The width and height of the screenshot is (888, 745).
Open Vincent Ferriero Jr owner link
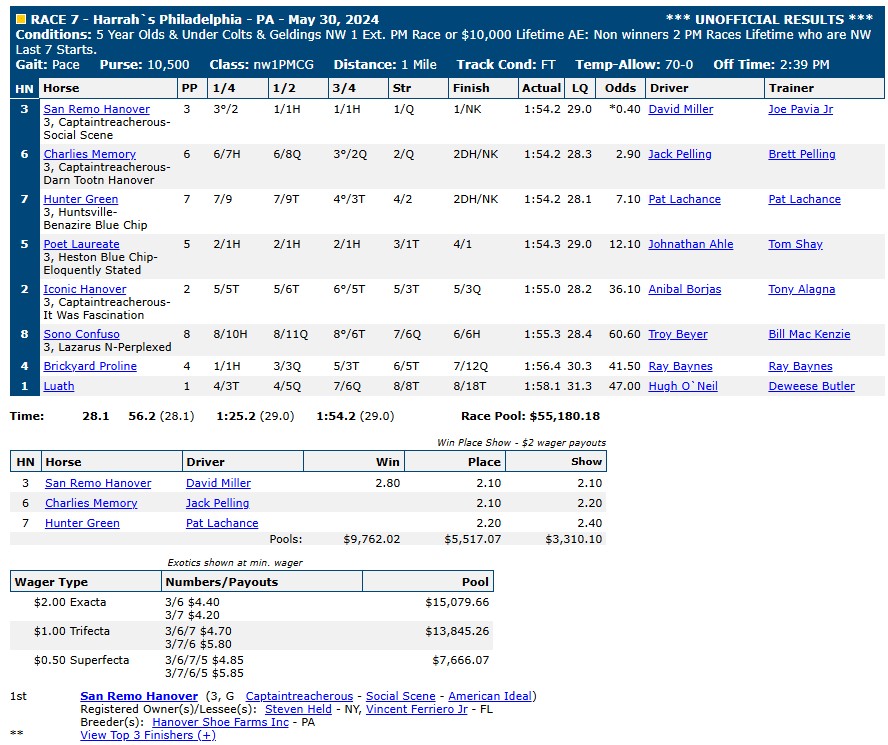point(417,709)
